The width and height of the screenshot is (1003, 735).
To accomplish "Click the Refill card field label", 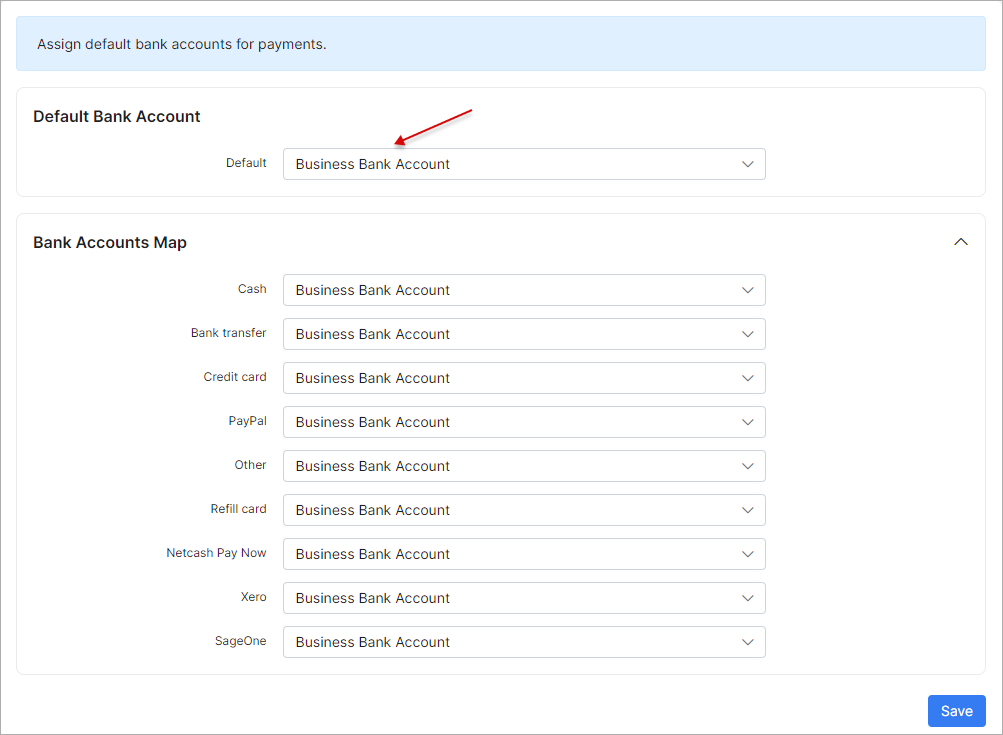I will pos(238,509).
